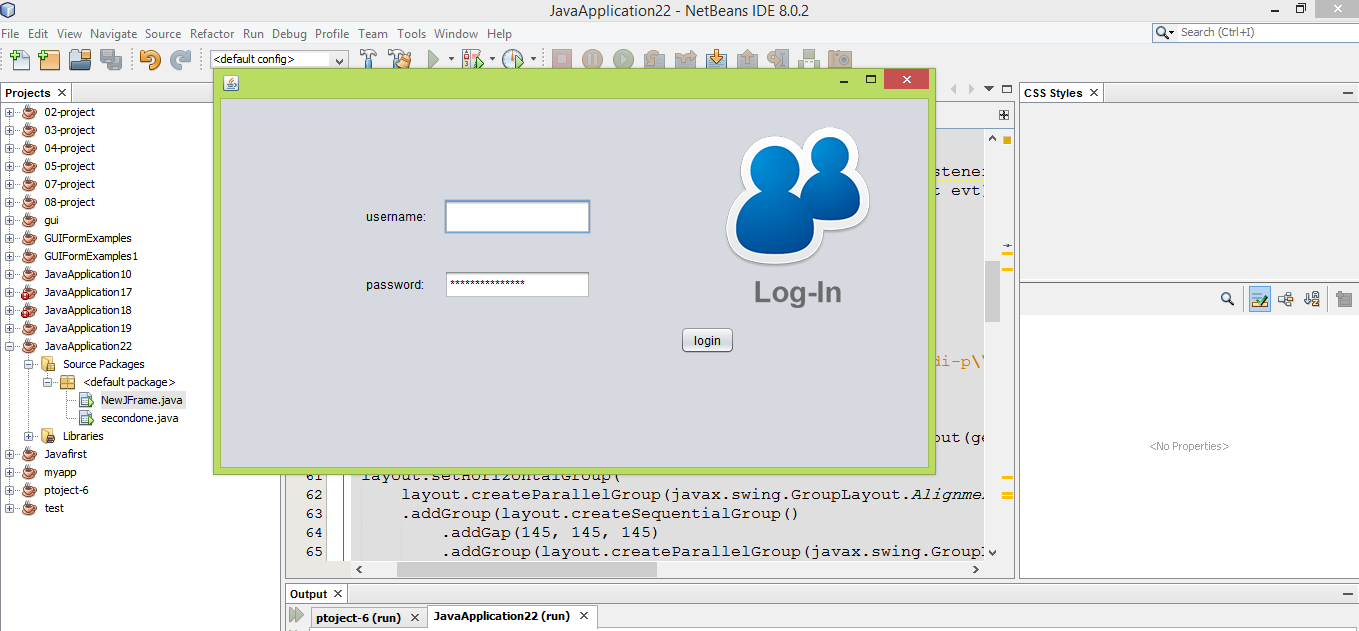Viewport: 1359px width, 631px height.
Task: Expand the Libraries folder node
Action: tap(29, 436)
